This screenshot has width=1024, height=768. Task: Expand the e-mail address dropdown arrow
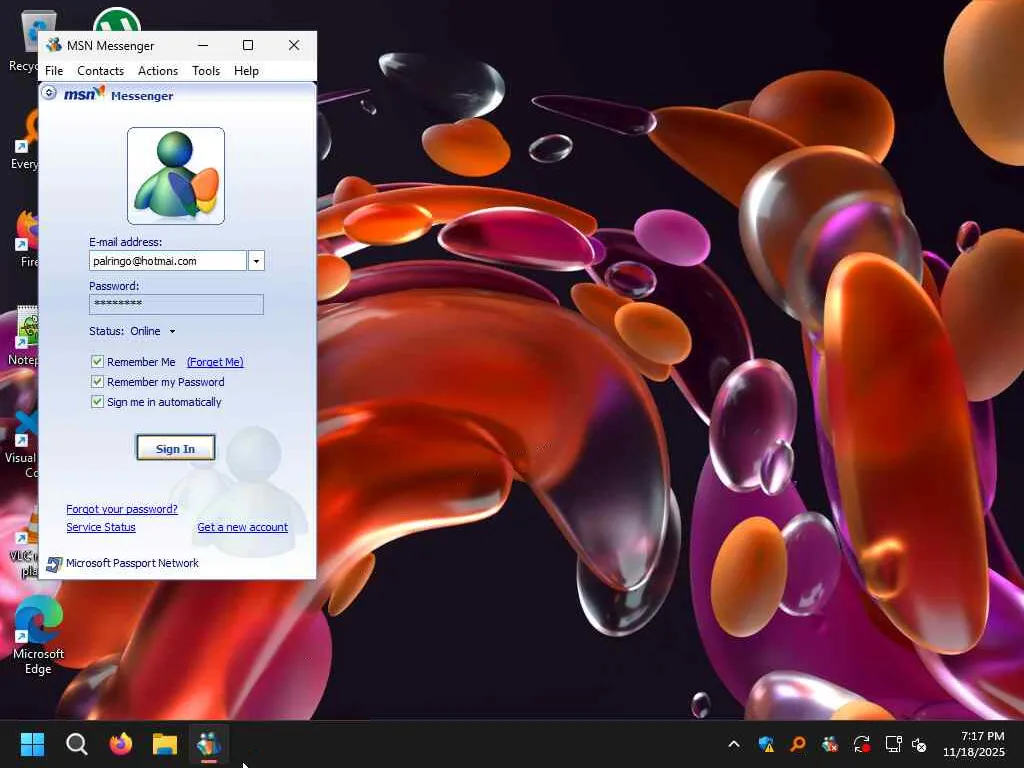(x=256, y=261)
